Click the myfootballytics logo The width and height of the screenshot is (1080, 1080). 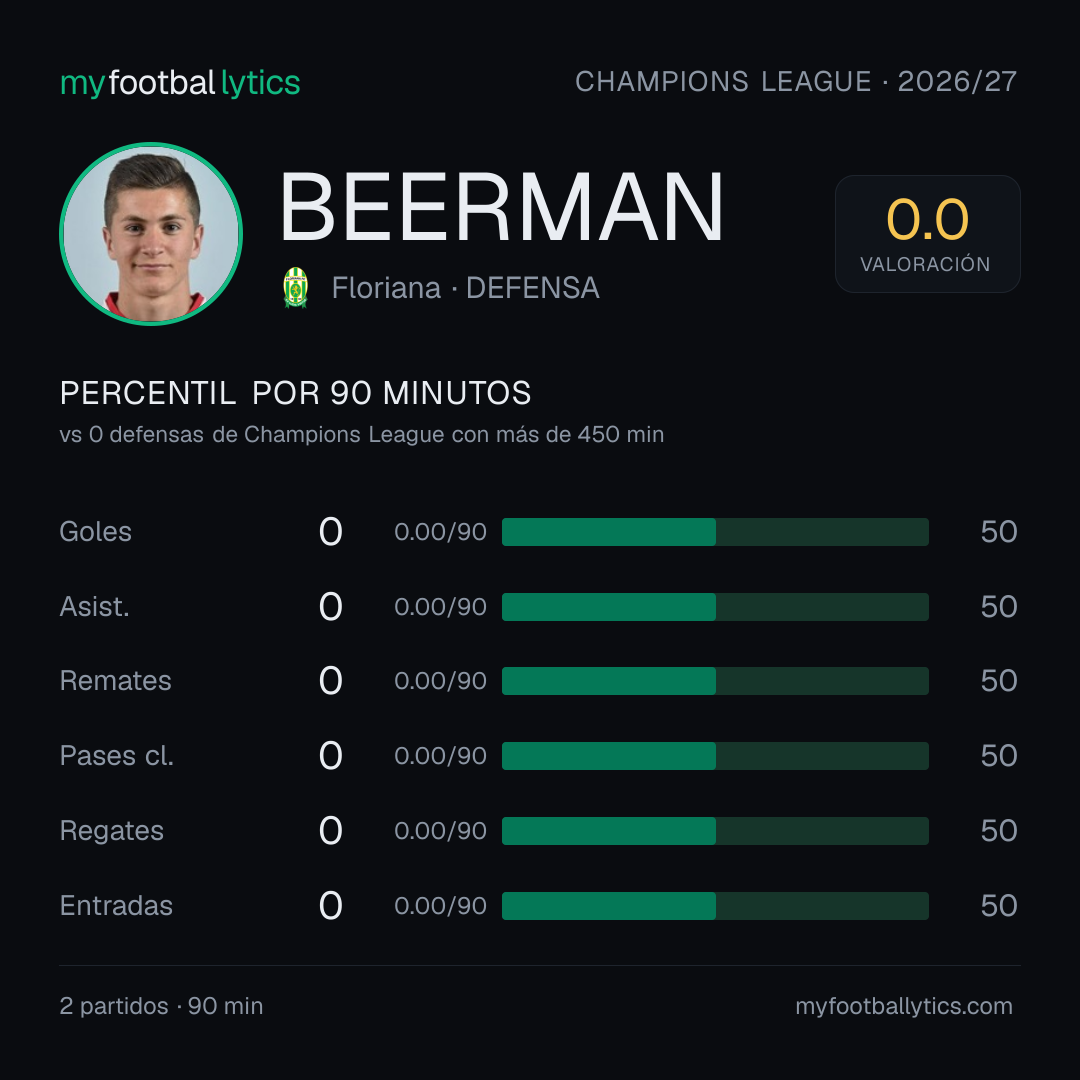(180, 83)
